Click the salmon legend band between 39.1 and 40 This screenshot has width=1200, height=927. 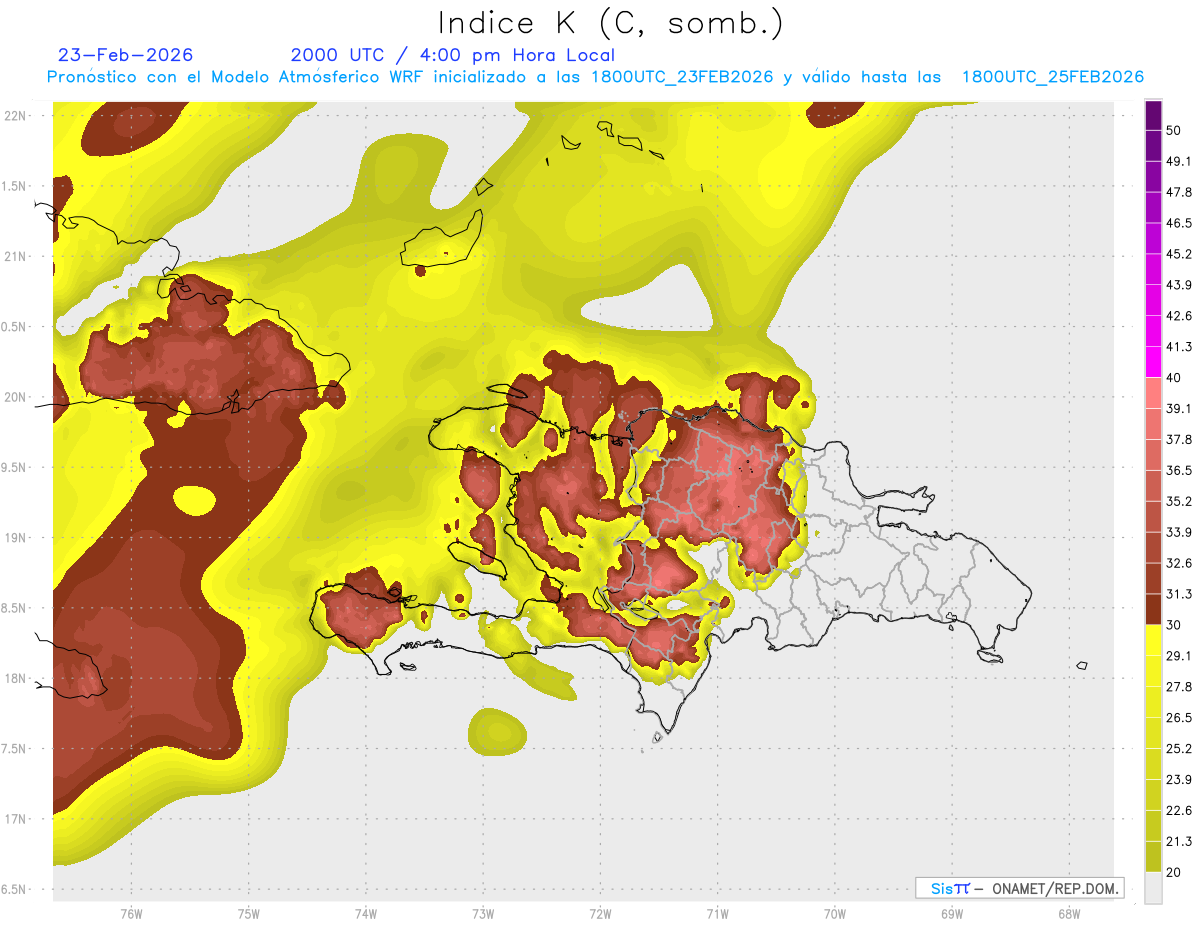(1154, 393)
